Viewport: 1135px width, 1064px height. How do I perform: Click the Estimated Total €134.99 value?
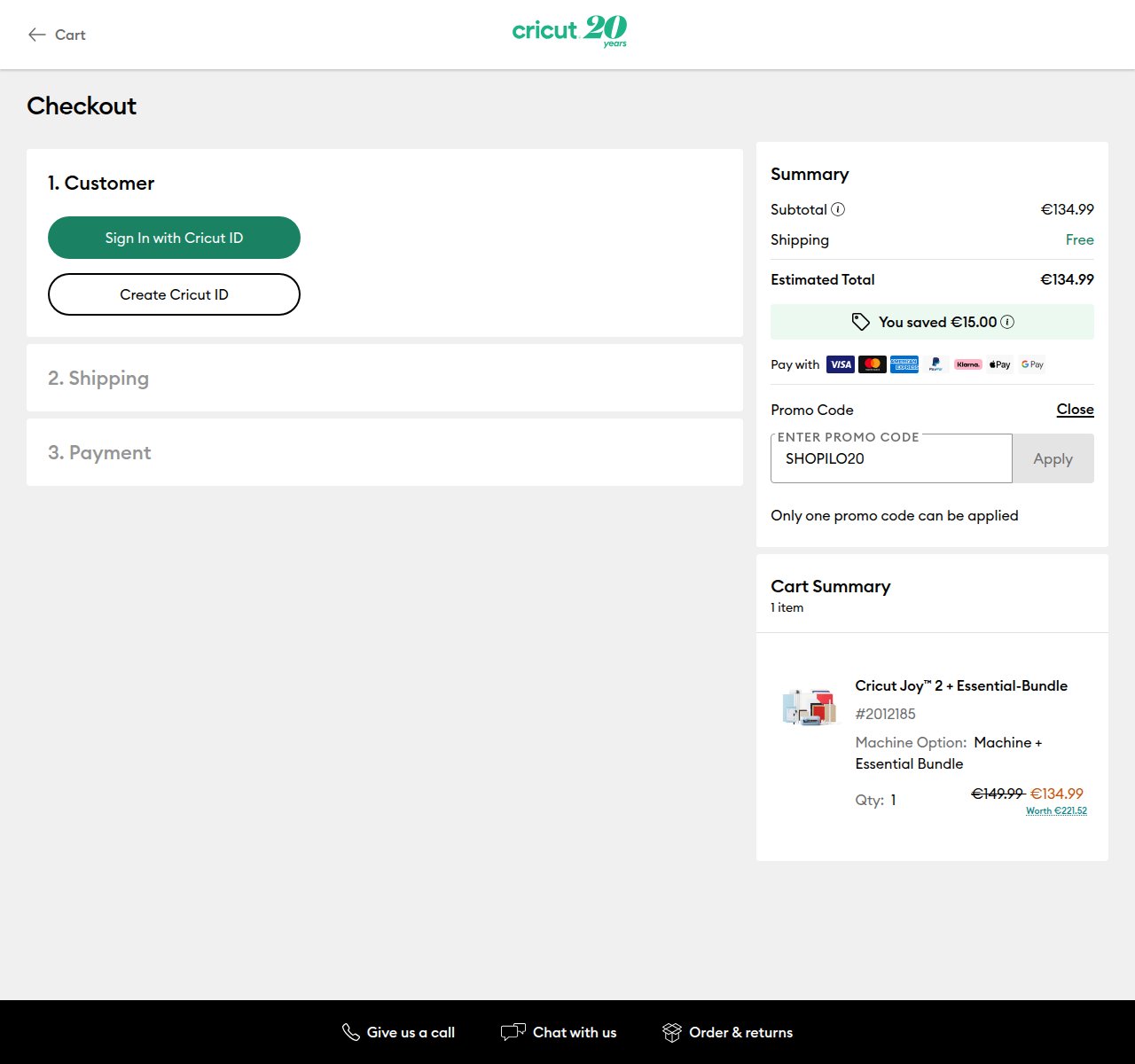click(x=1067, y=279)
